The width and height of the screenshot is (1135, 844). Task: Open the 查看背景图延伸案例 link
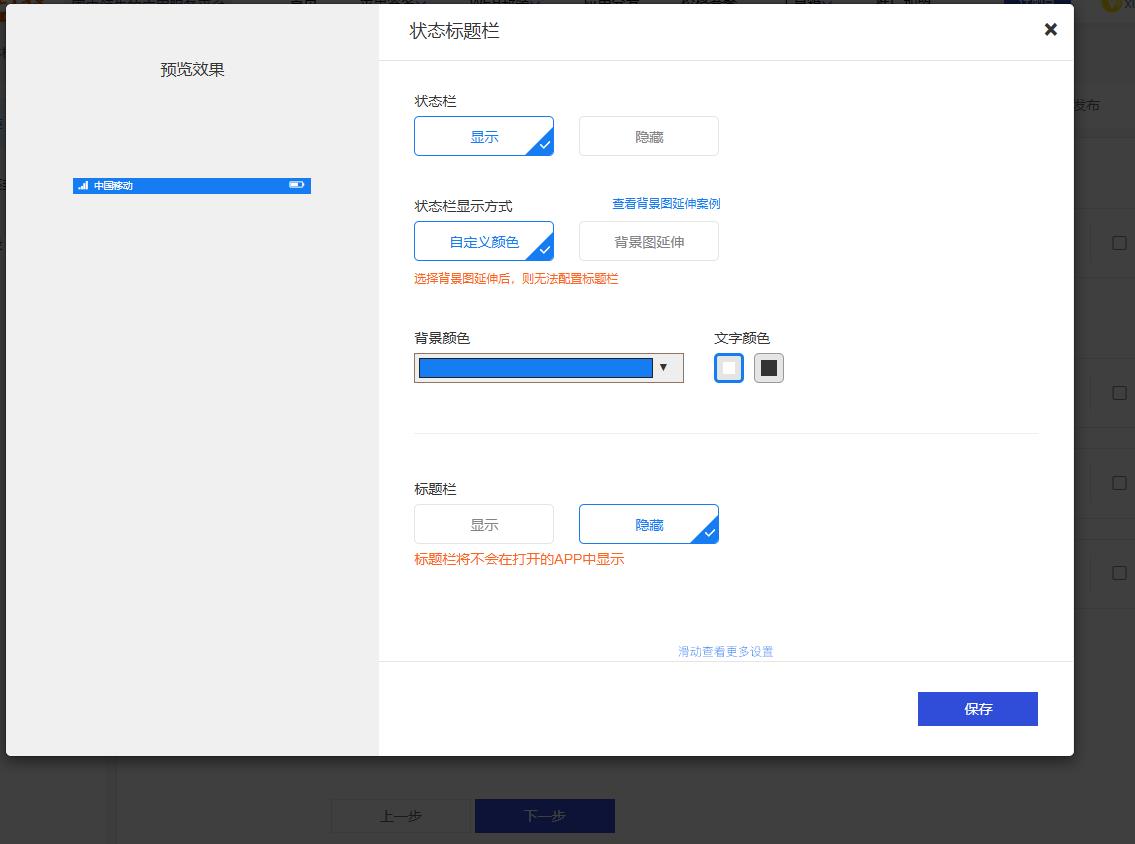666,204
